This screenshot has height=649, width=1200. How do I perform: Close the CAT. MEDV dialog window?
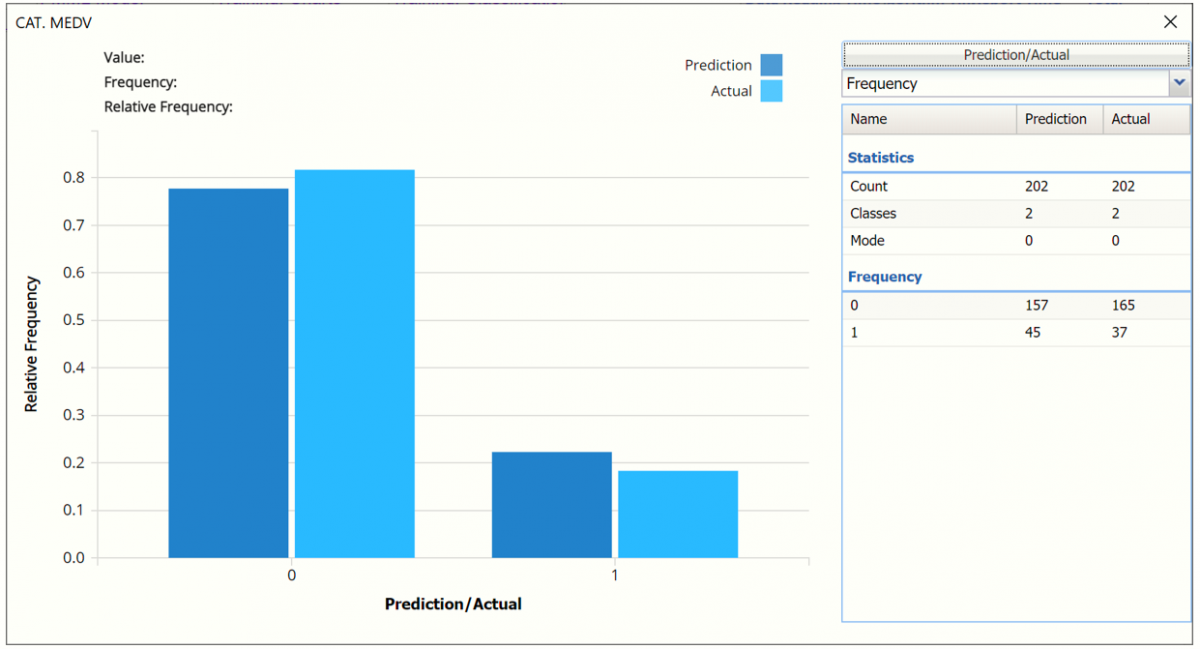coord(1170,22)
